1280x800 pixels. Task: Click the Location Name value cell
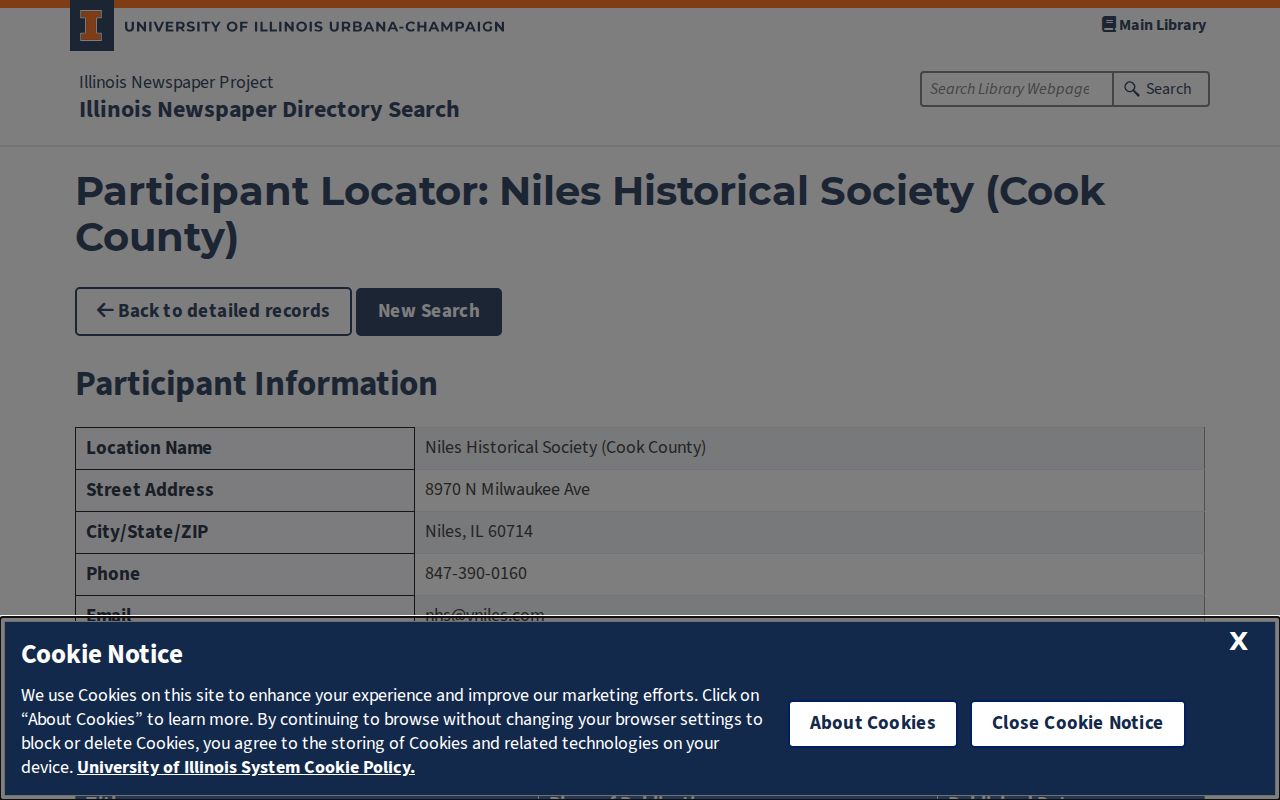click(x=809, y=448)
